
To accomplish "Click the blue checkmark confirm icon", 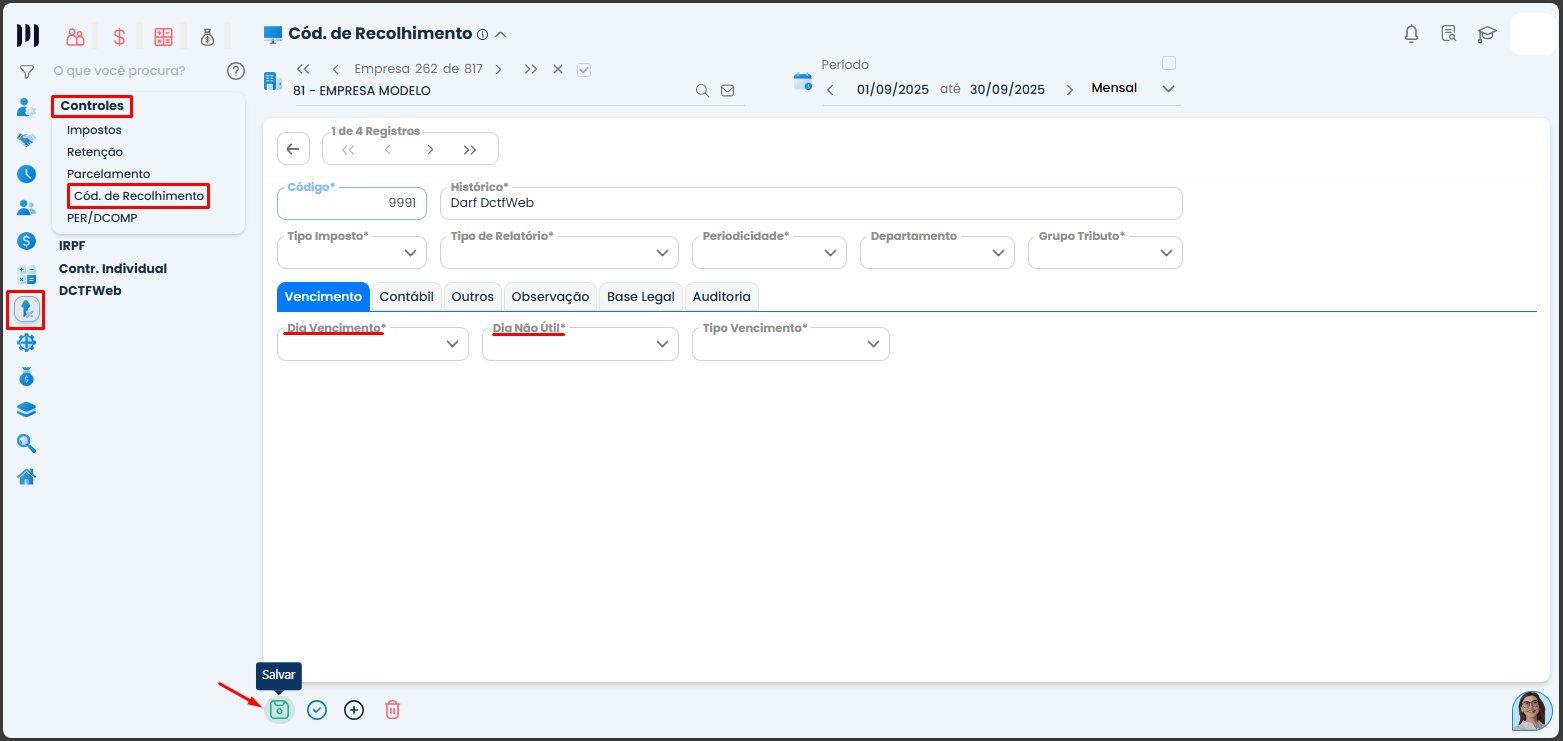I will 317,710.
